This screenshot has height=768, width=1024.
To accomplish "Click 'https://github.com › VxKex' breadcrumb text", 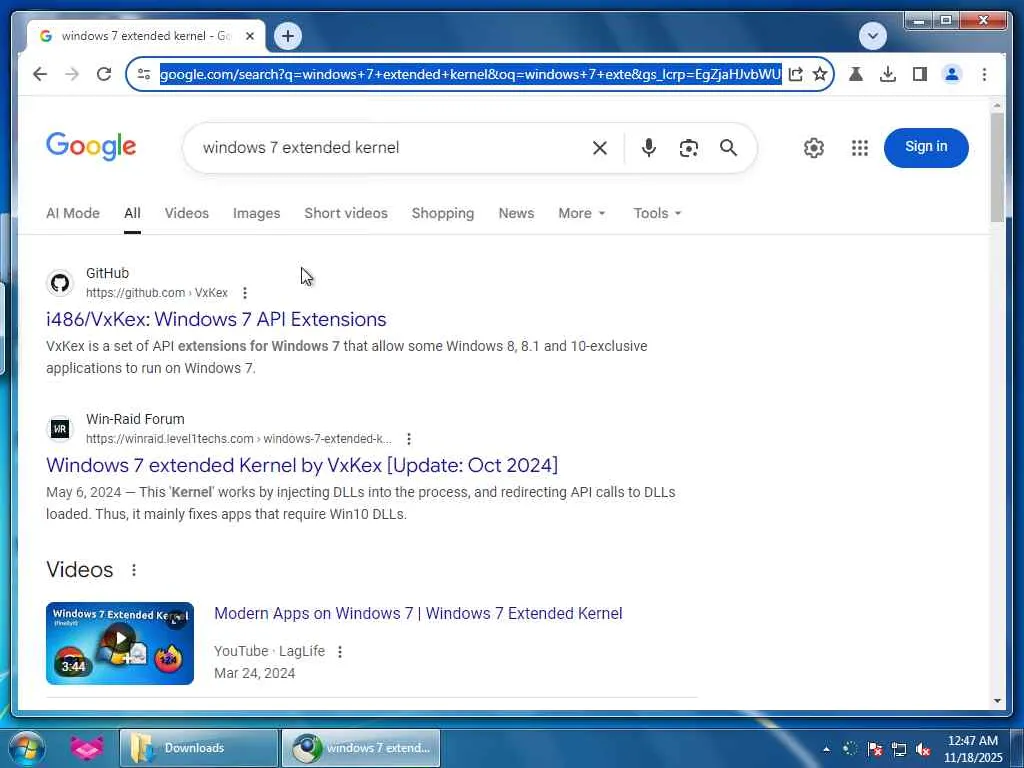I will click(x=157, y=293).
